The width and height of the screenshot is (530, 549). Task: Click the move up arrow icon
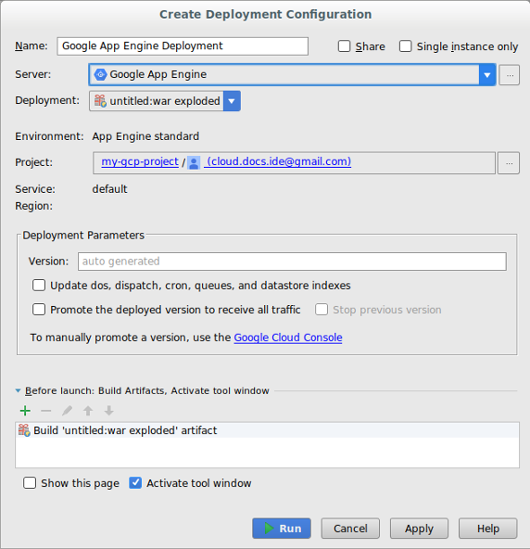click(x=88, y=411)
